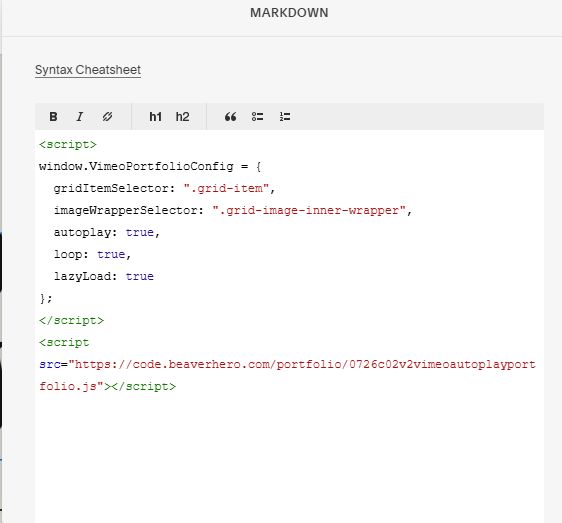
Task: Click the lazyLoad: true line
Action: pyautogui.click(x=104, y=276)
